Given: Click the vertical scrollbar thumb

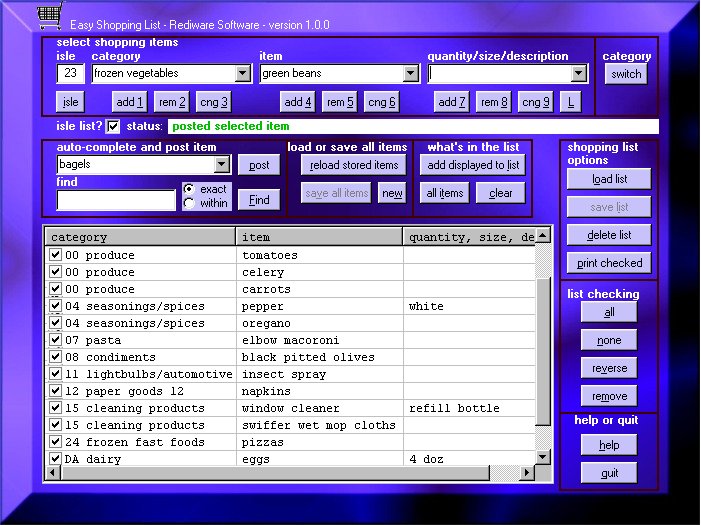Looking at the screenshot, I should 543,351.
